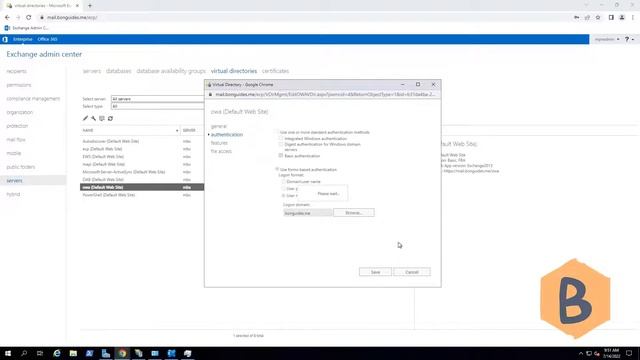The height and width of the screenshot is (360, 640).
Task: Check Digest authentication for Windows domain servers
Action: [x=281, y=144]
